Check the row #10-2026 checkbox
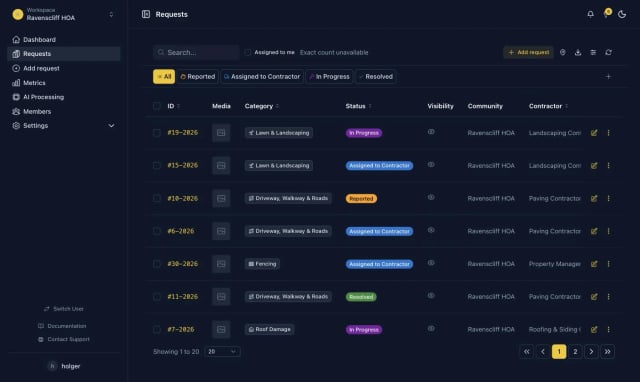This screenshot has width=640, height=382. [157, 198]
